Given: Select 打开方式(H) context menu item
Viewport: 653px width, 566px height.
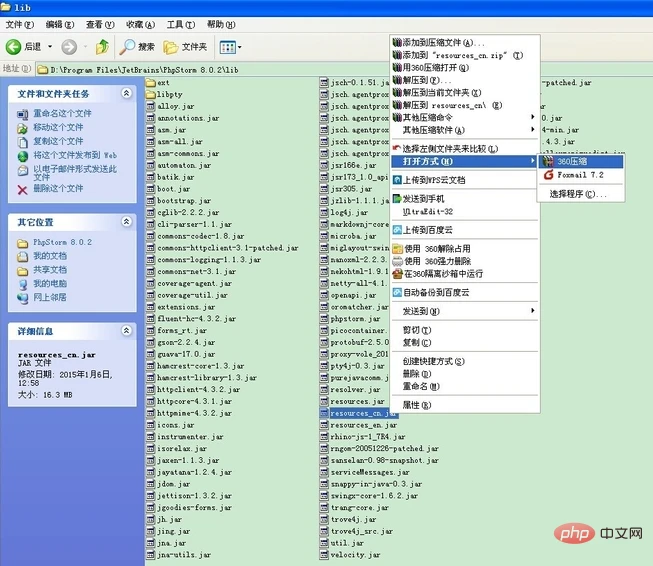Looking at the screenshot, I should [464, 161].
